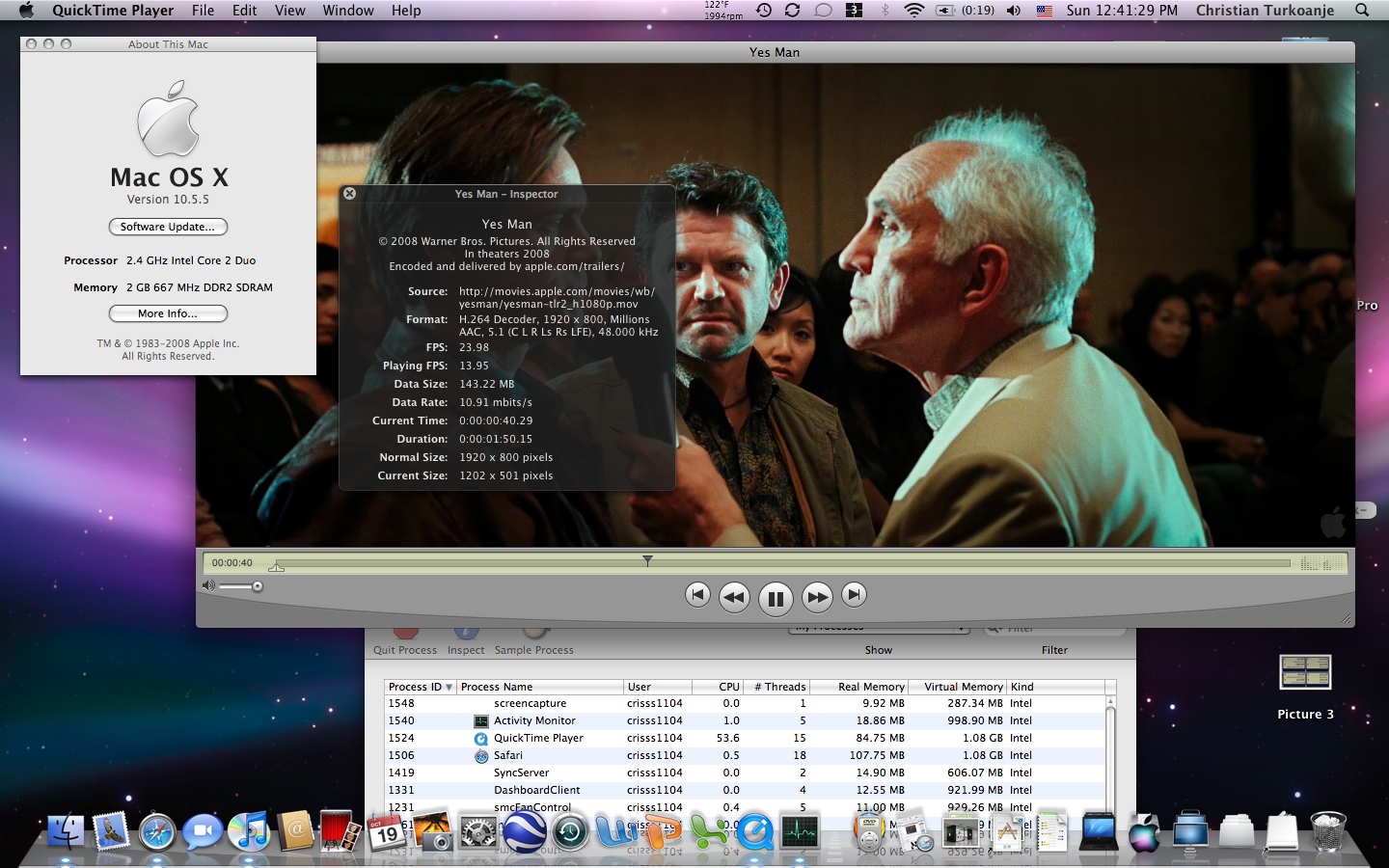Click the sync status menu bar icon

[793, 11]
